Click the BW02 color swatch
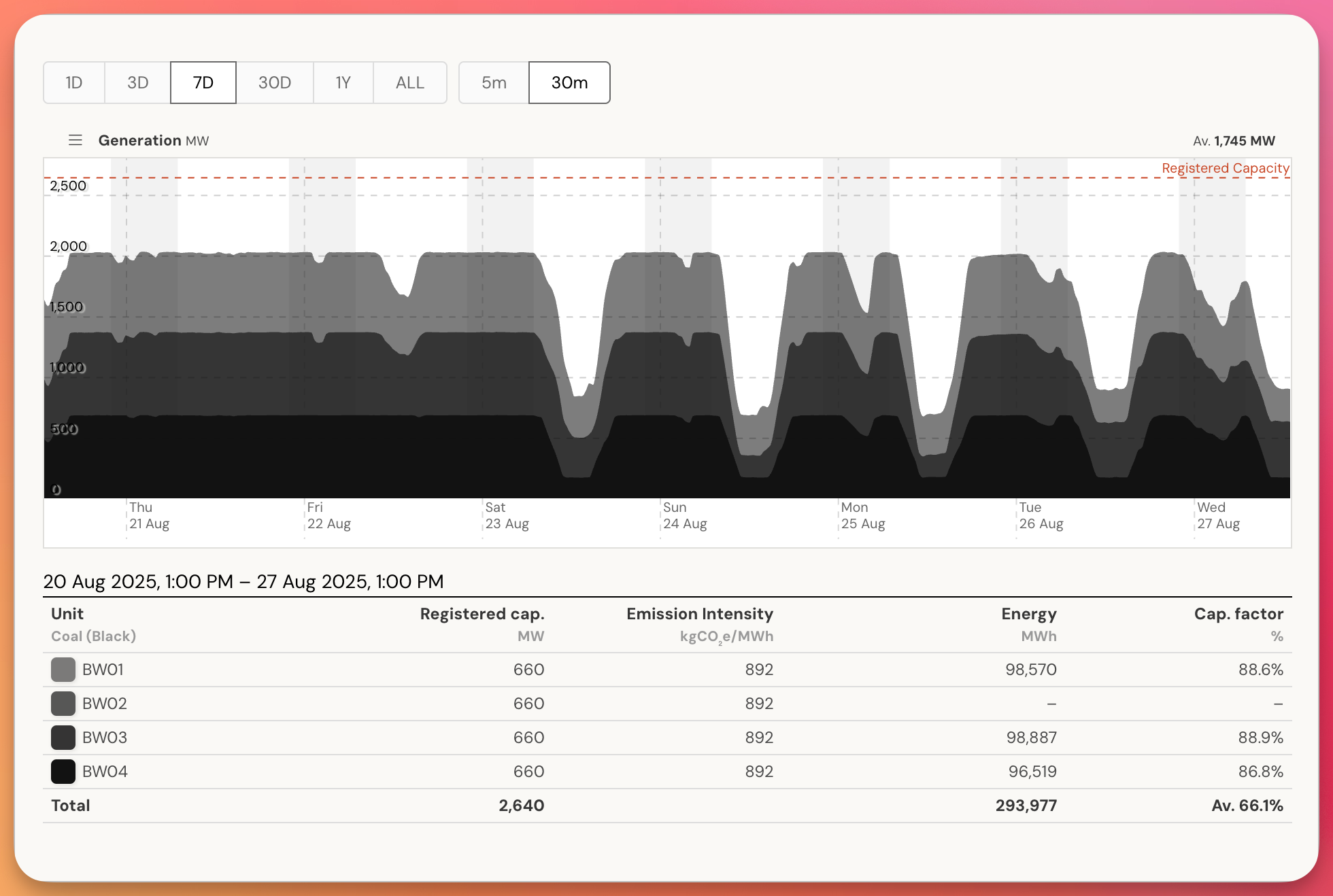Screen dimensions: 1333x896 [x=63, y=704]
